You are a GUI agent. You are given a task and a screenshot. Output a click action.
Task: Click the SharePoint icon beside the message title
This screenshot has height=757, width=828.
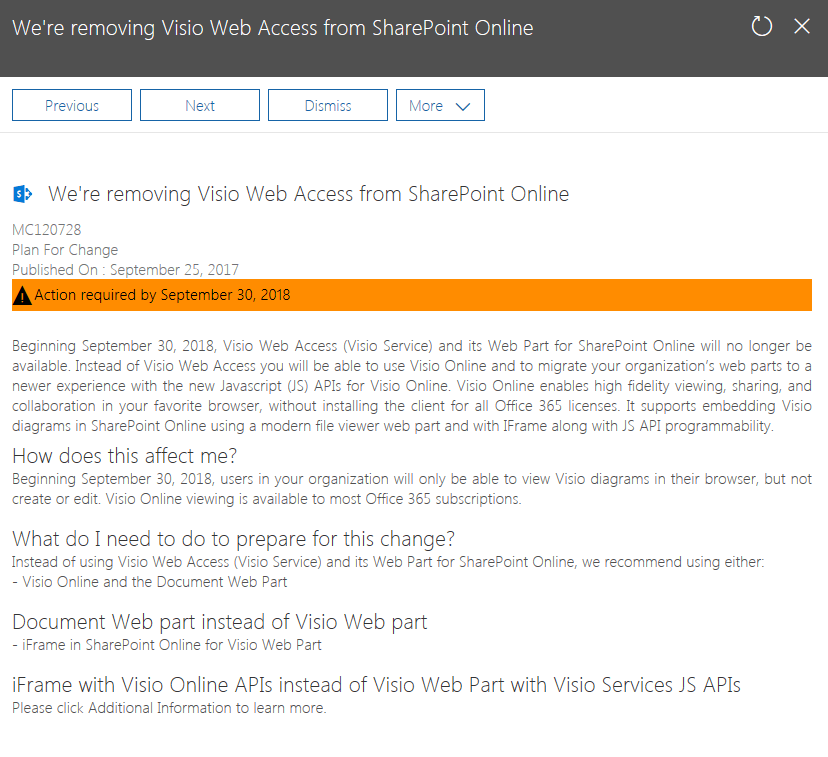[x=22, y=194]
